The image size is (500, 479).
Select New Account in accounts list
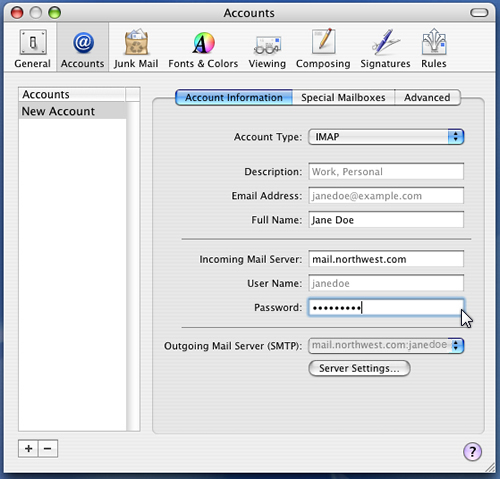[72, 111]
